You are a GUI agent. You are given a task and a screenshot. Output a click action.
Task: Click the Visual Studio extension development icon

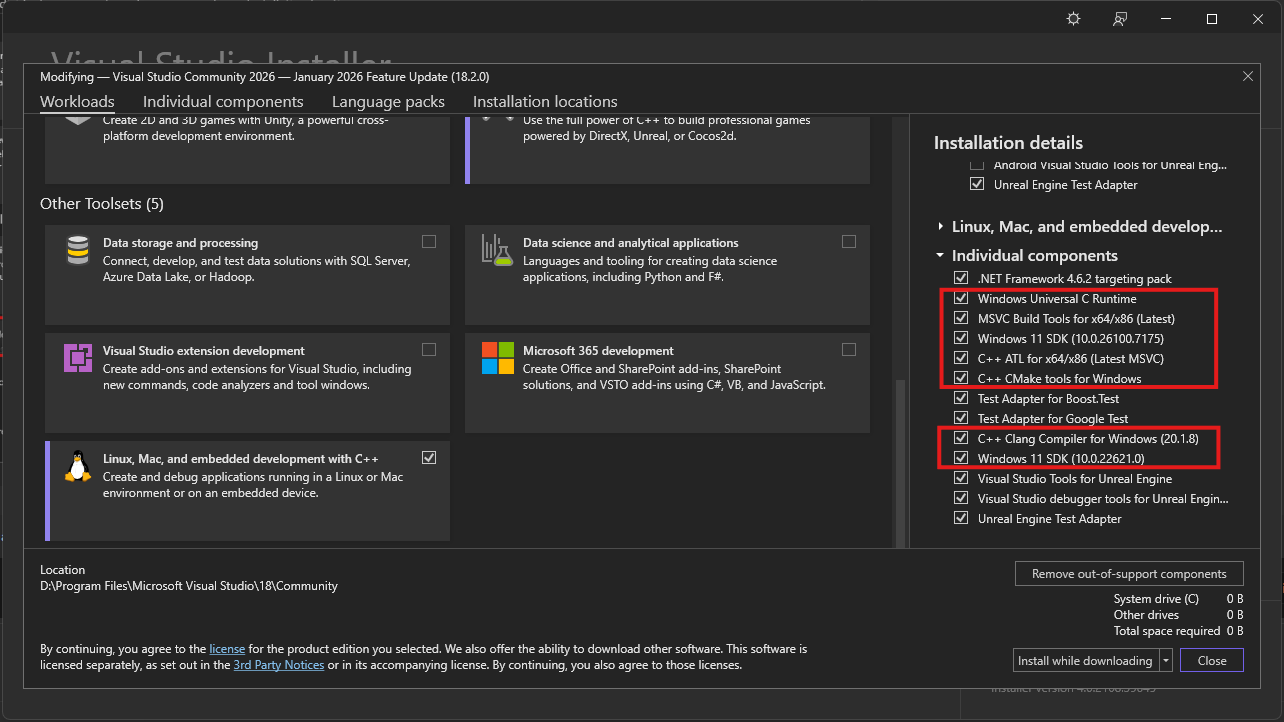pyautogui.click(x=78, y=357)
